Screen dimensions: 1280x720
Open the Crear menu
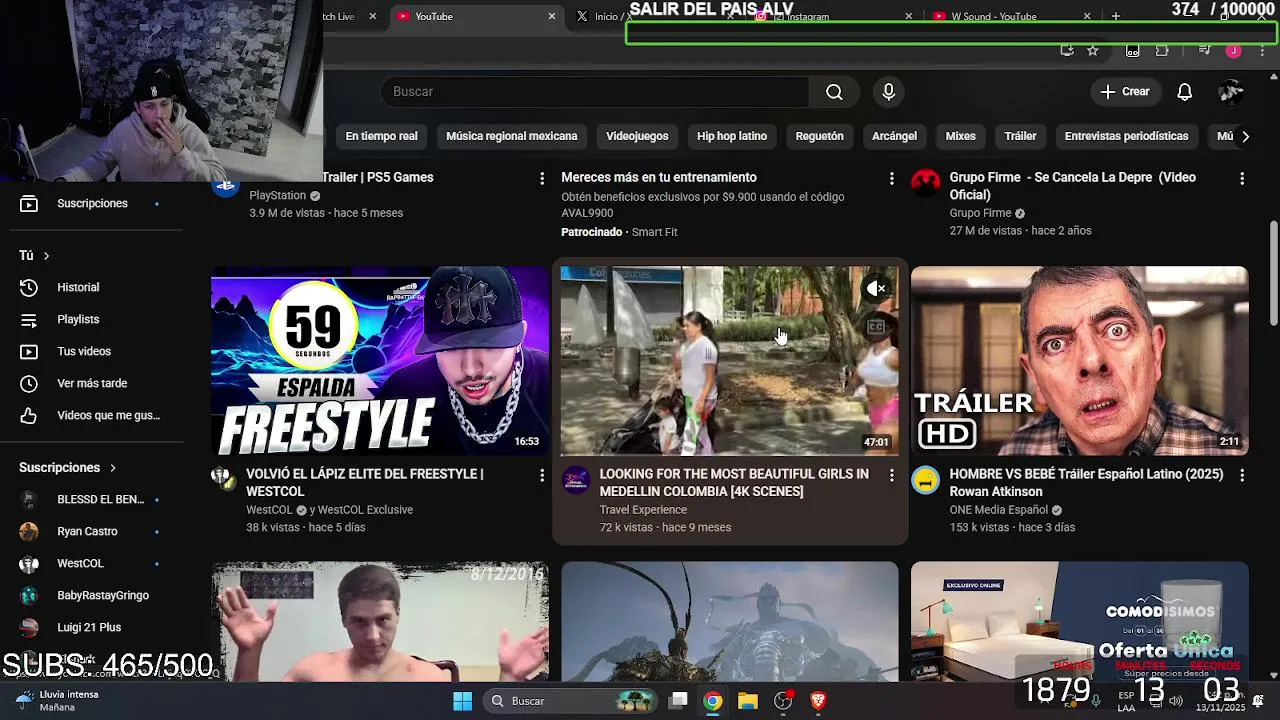pos(1125,92)
